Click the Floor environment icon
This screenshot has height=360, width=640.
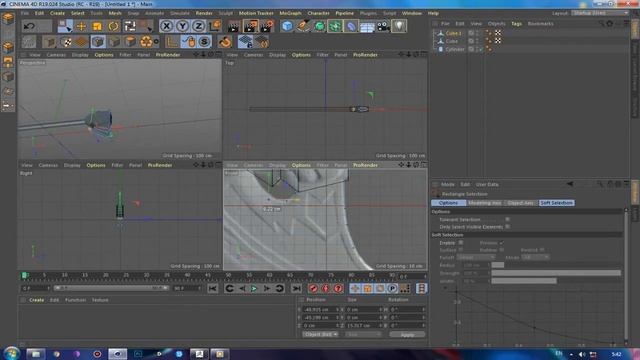tap(367, 26)
